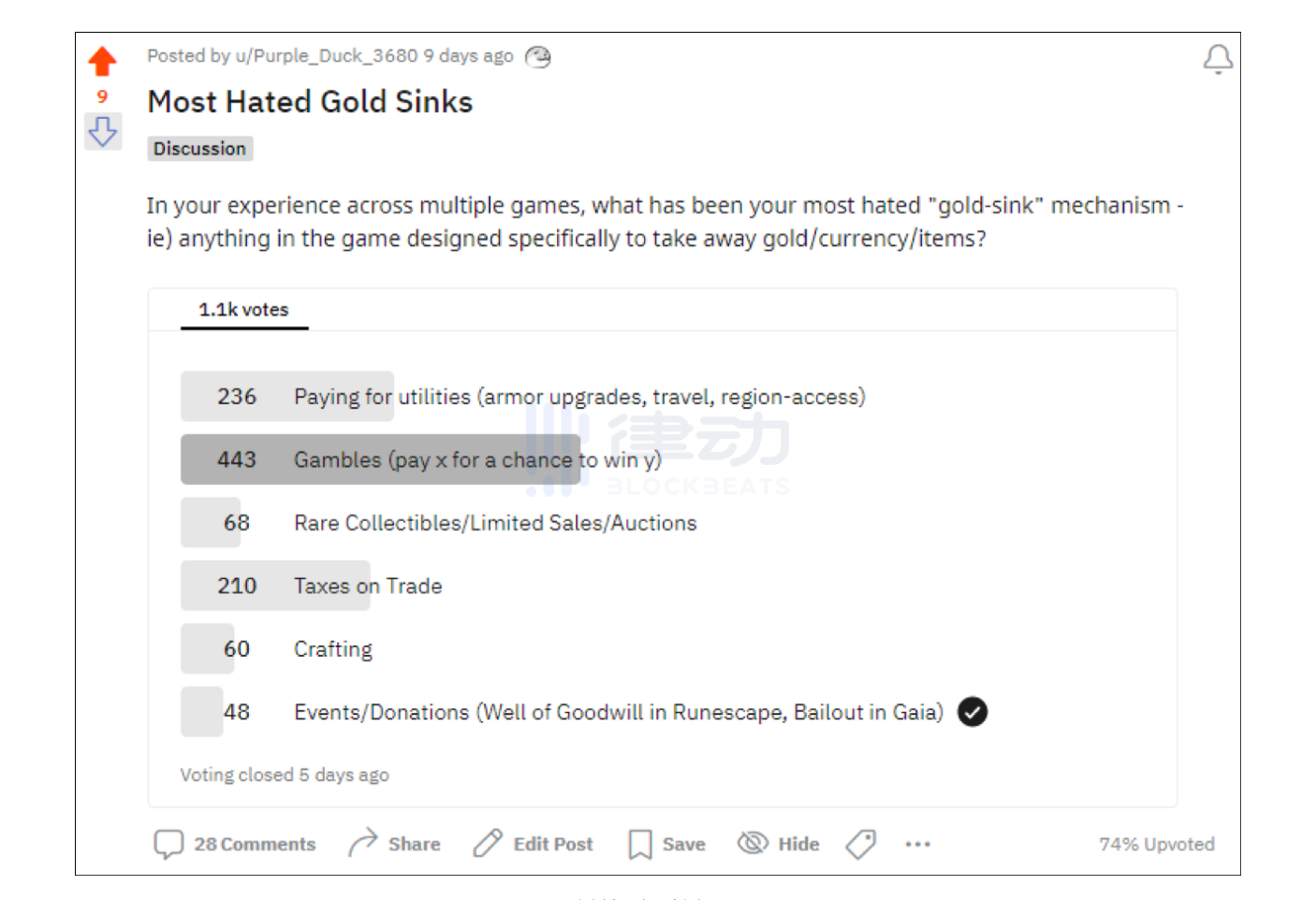Click the checkmark next to Events/Donations

tap(972, 712)
